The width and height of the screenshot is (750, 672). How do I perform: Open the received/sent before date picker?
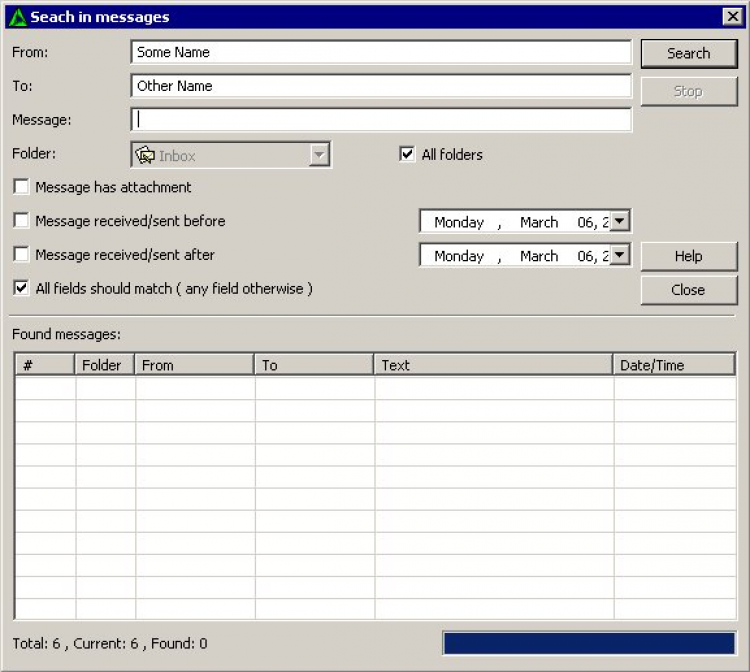[x=620, y=222]
